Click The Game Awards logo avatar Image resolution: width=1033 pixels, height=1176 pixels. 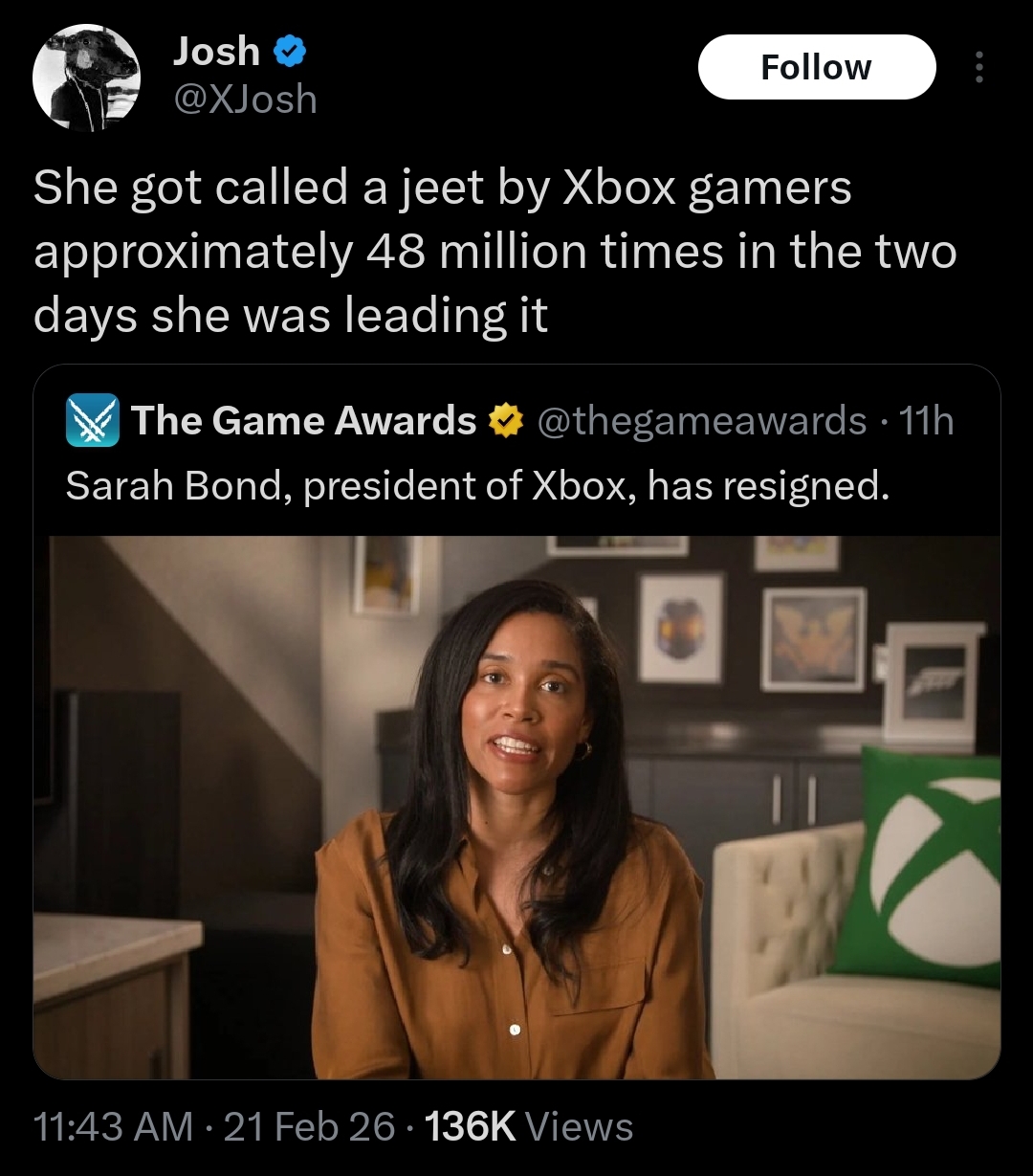coord(91,421)
